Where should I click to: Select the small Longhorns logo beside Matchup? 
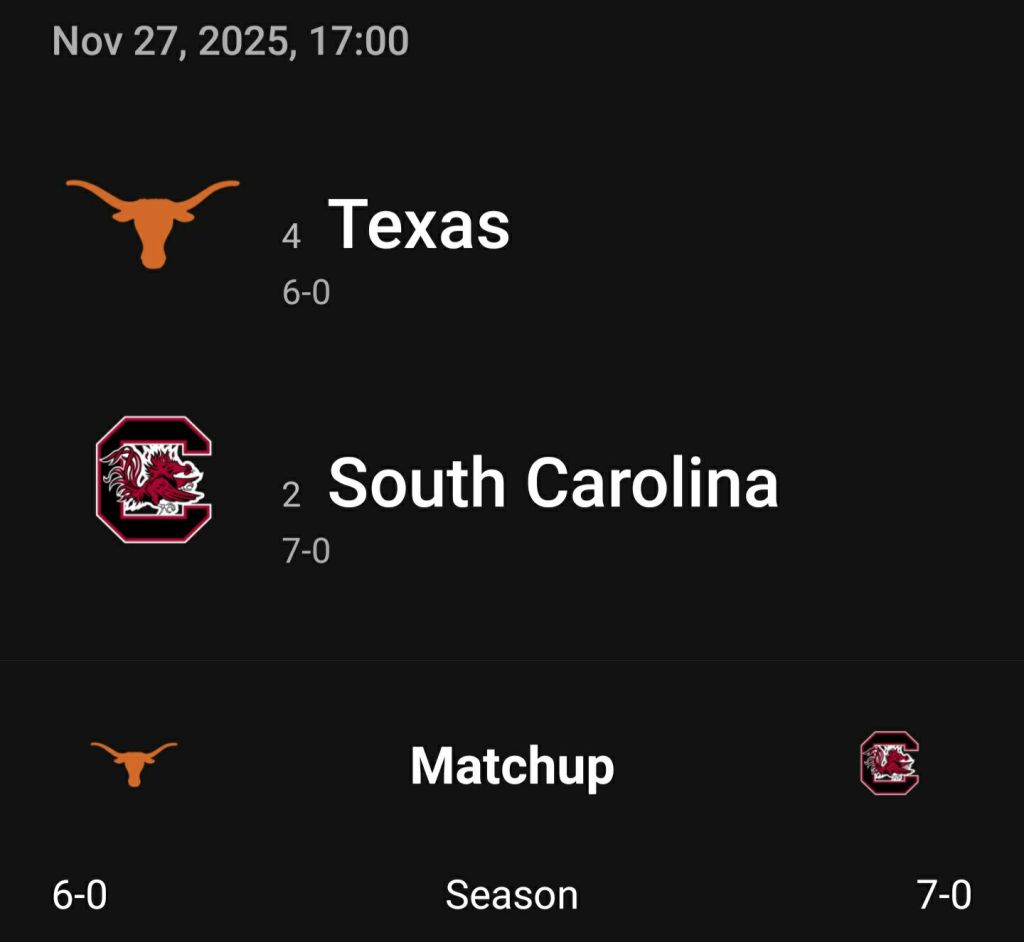coord(133,763)
